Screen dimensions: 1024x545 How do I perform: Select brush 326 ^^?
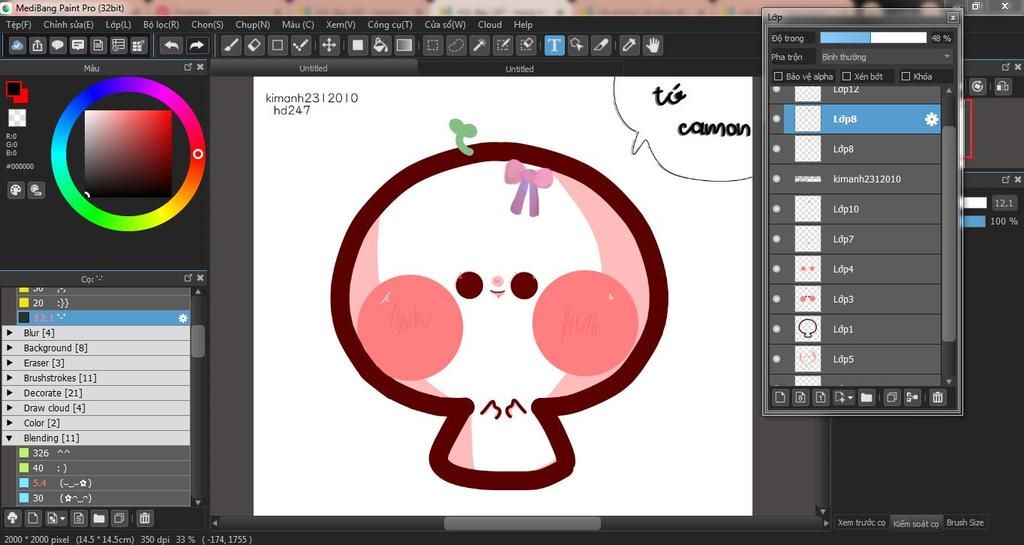(x=104, y=453)
